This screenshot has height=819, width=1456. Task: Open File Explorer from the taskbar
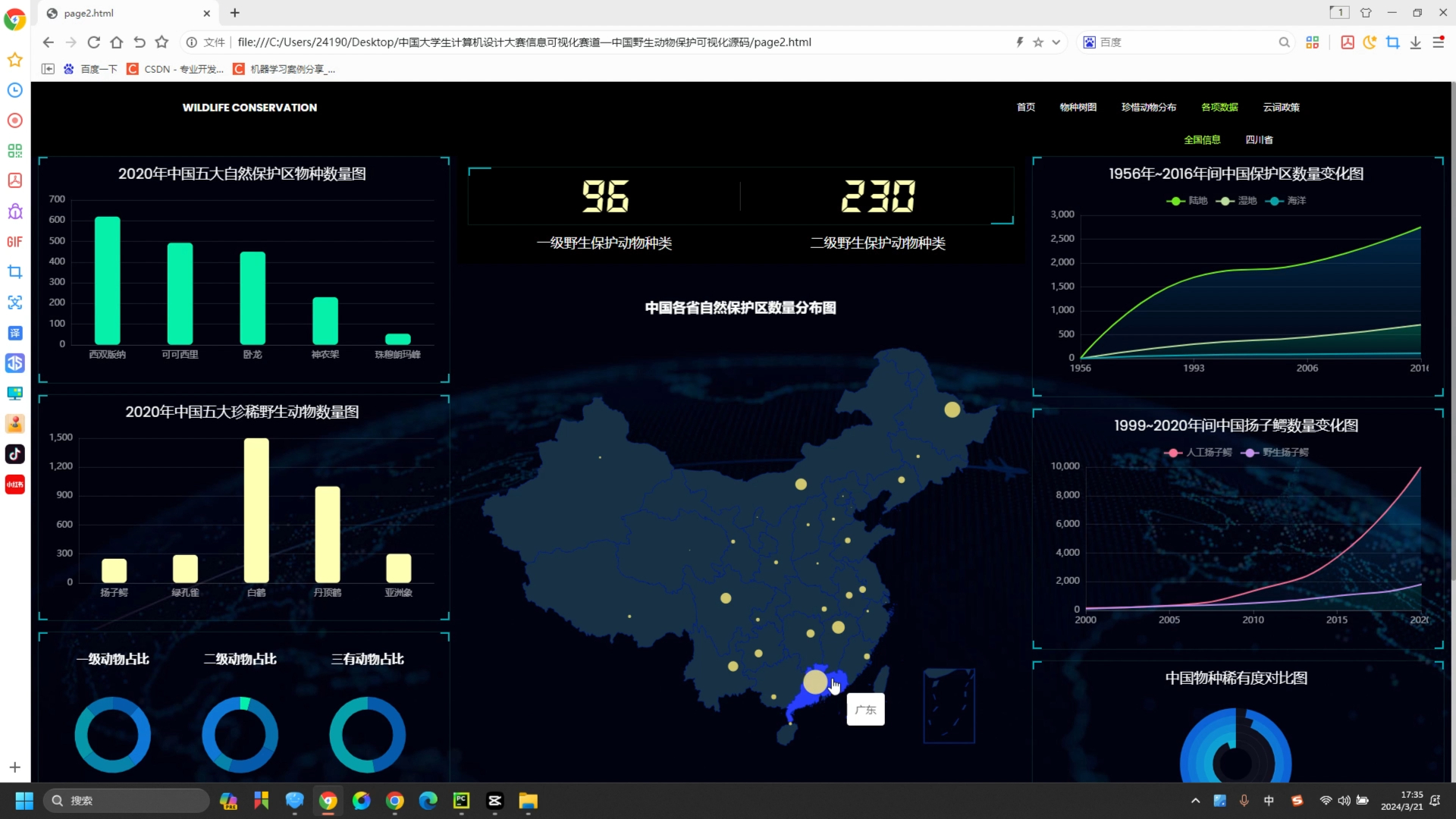pyautogui.click(x=528, y=801)
